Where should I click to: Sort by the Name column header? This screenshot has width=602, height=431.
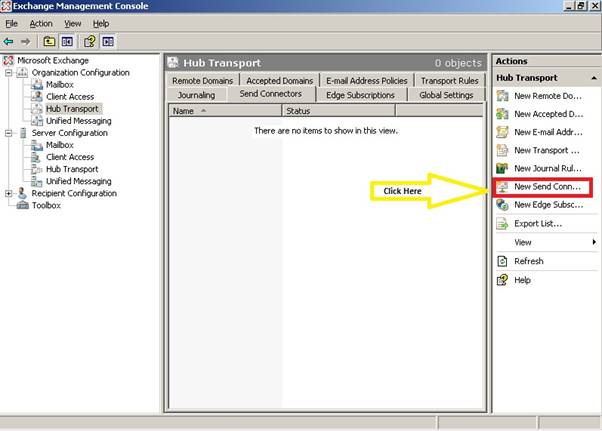click(225, 111)
